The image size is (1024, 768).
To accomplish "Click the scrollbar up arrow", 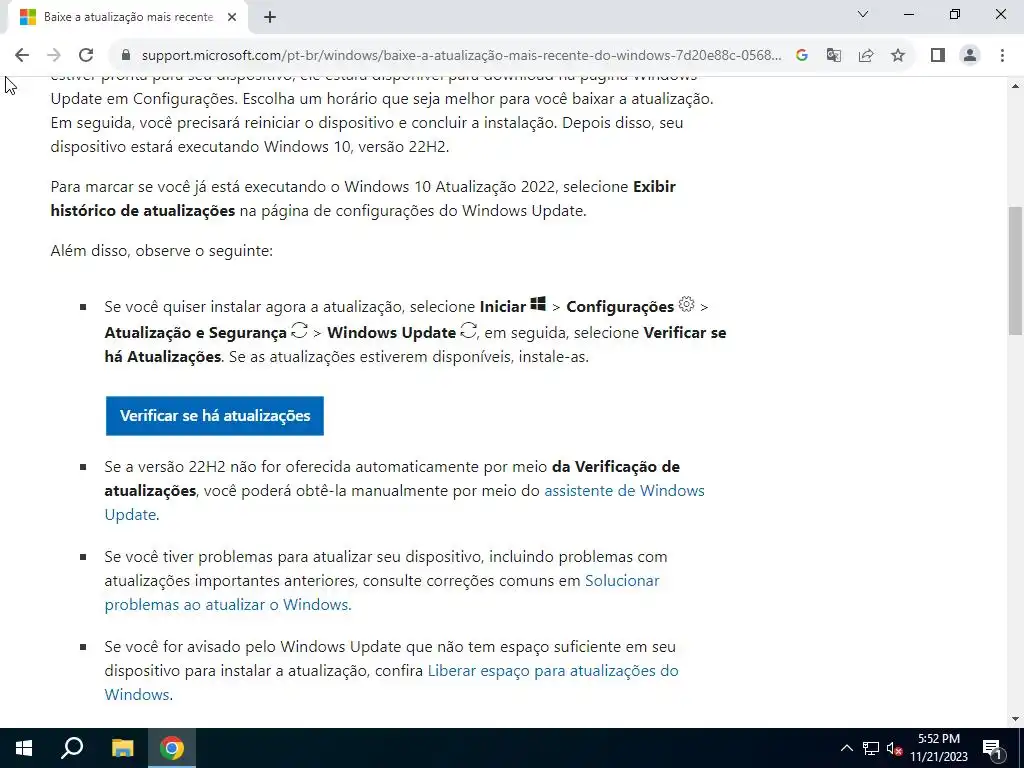I will tap(1015, 86).
